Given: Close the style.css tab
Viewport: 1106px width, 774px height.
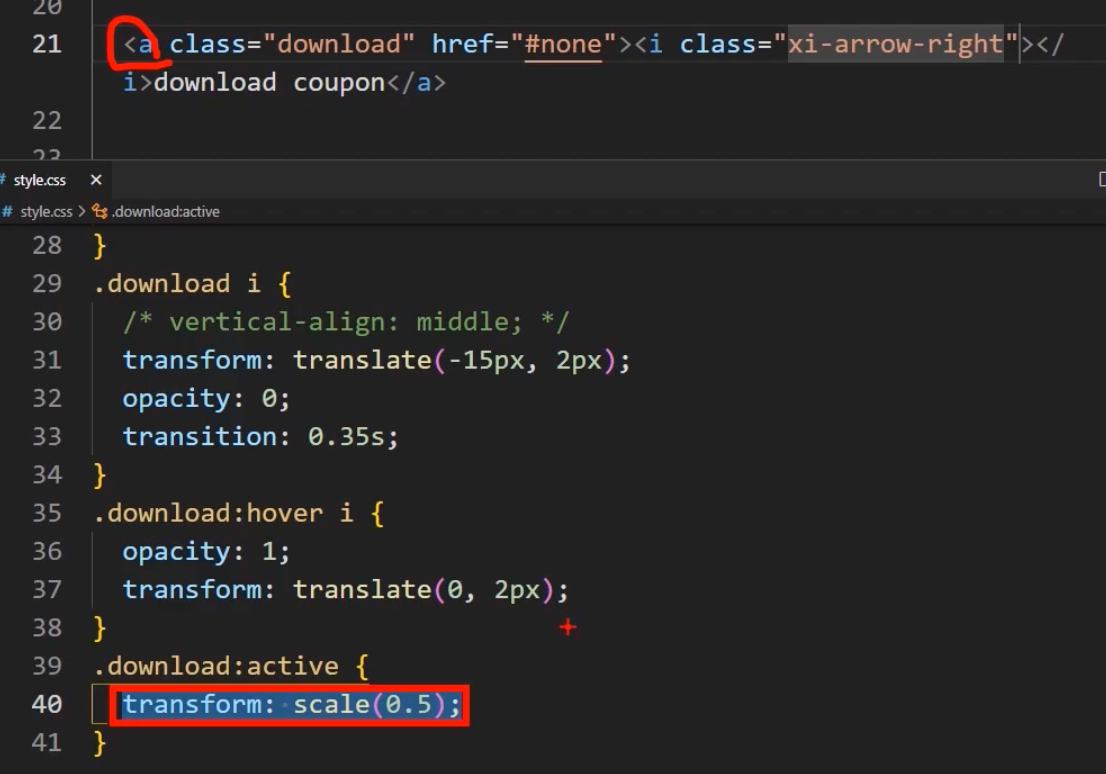Looking at the screenshot, I should pos(96,180).
